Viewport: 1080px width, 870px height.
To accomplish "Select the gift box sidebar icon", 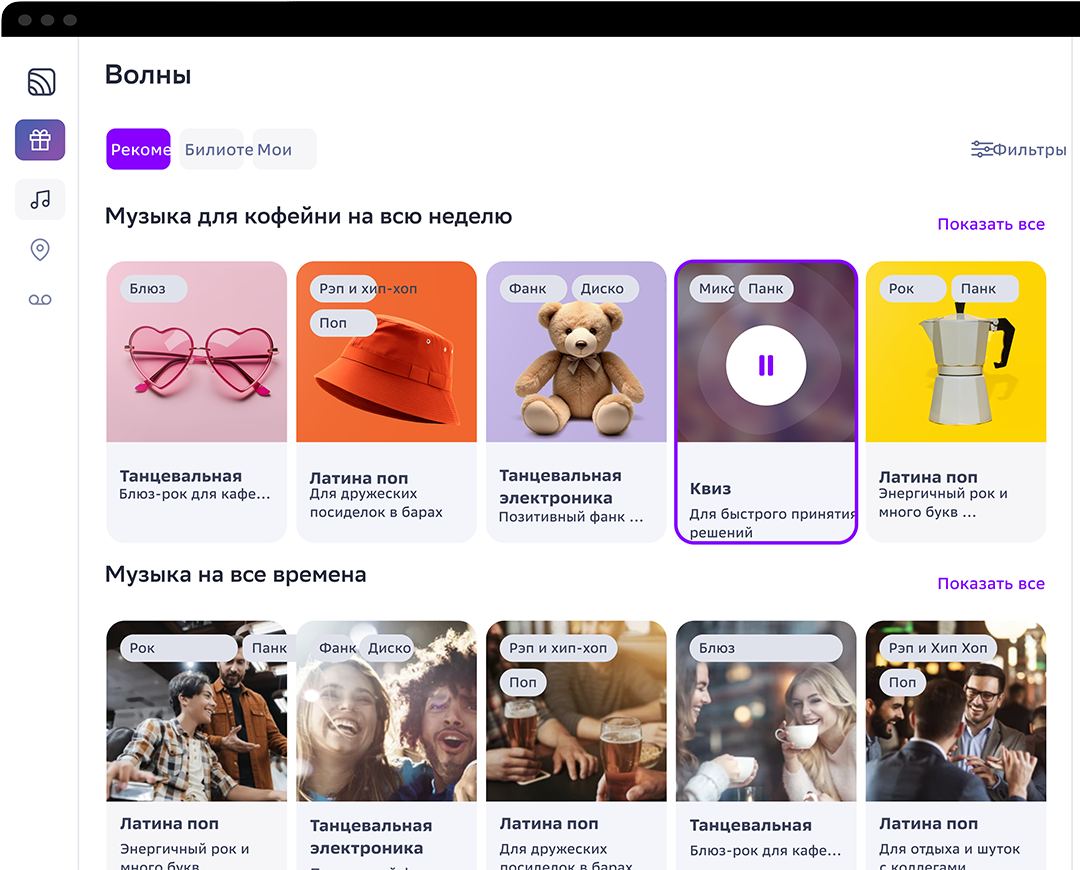I will click(40, 140).
